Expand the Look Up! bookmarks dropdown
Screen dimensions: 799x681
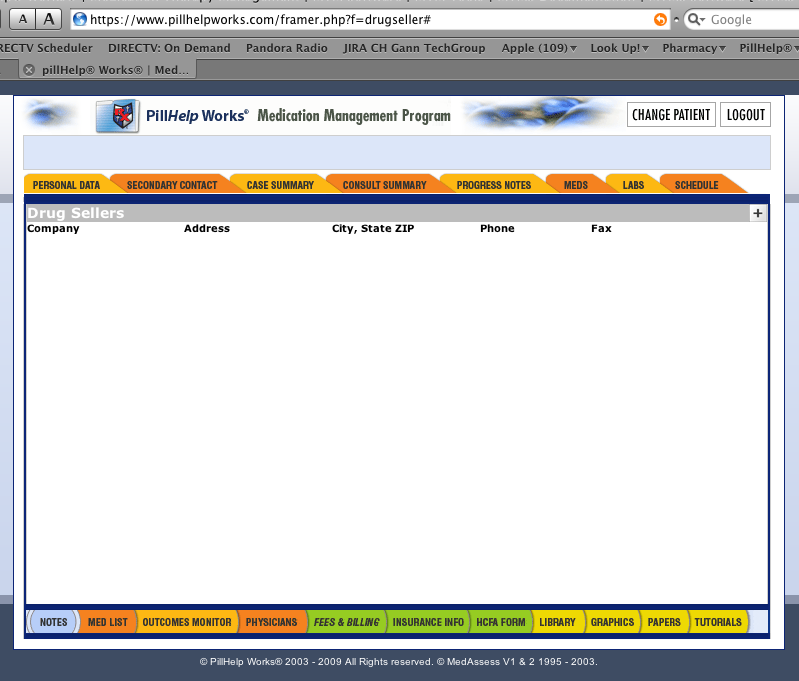pos(619,47)
